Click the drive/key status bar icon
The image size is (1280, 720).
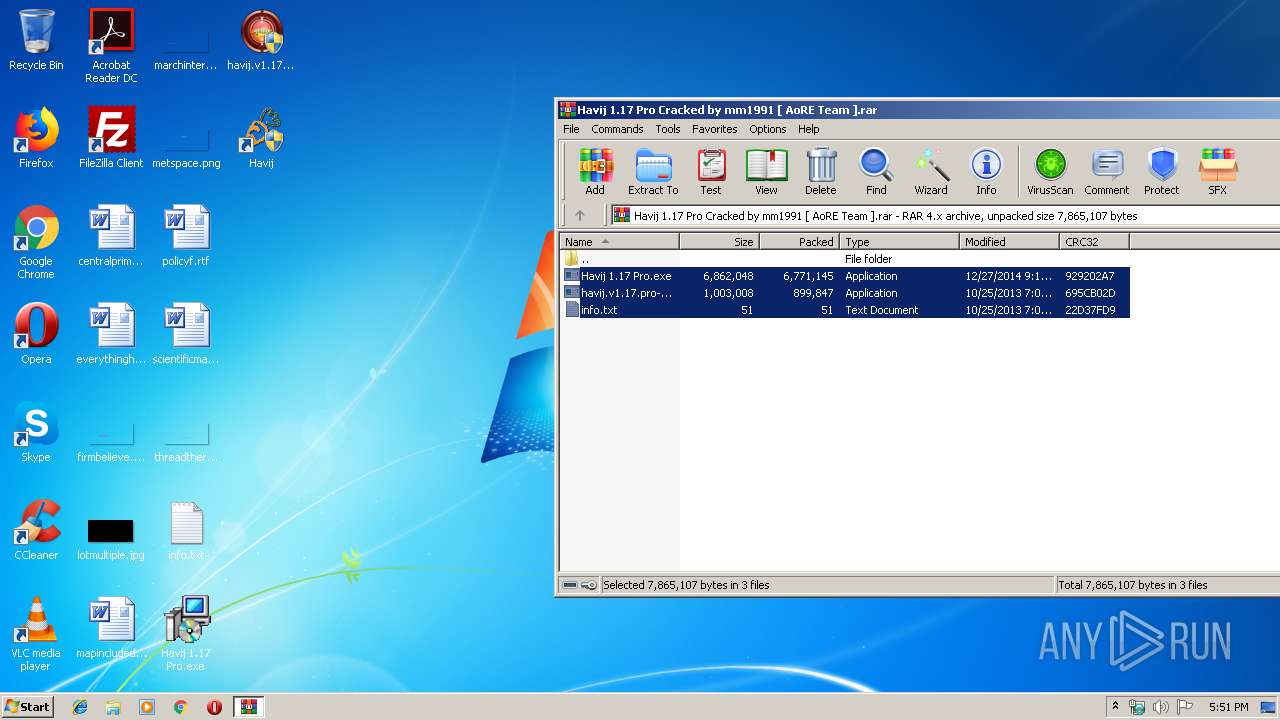point(579,585)
